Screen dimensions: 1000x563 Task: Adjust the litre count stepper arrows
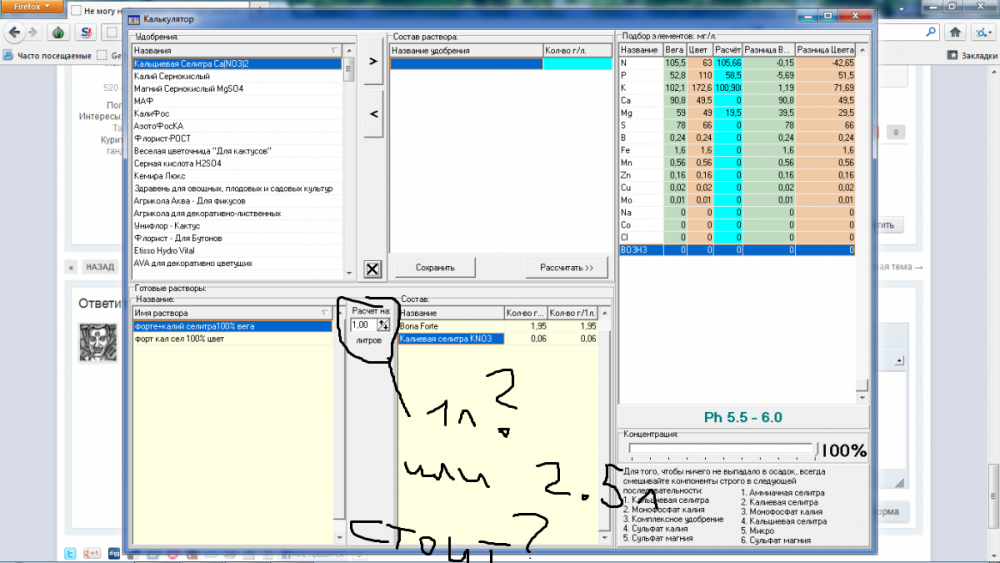pyautogui.click(x=383, y=325)
